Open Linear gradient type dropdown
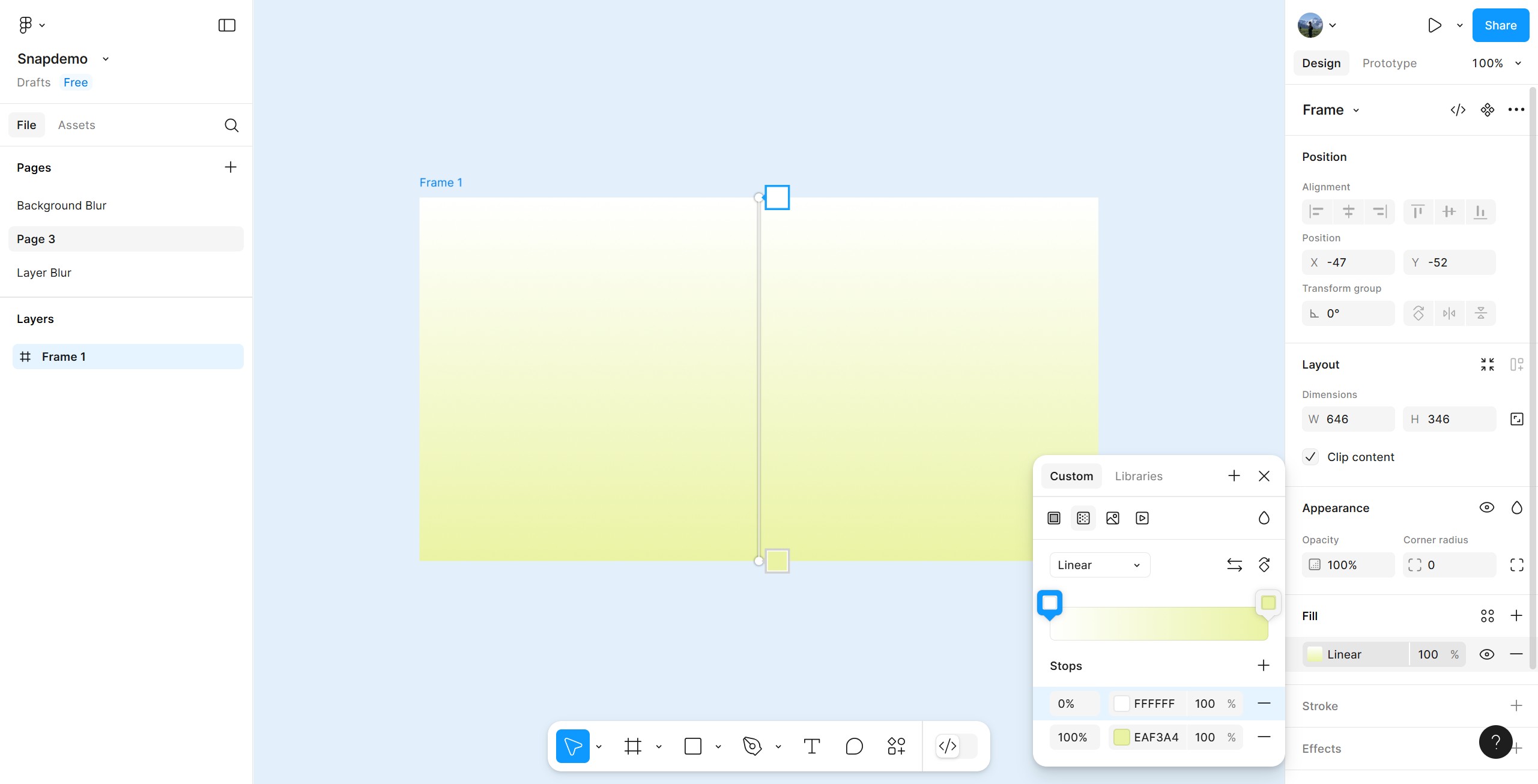 point(1100,565)
